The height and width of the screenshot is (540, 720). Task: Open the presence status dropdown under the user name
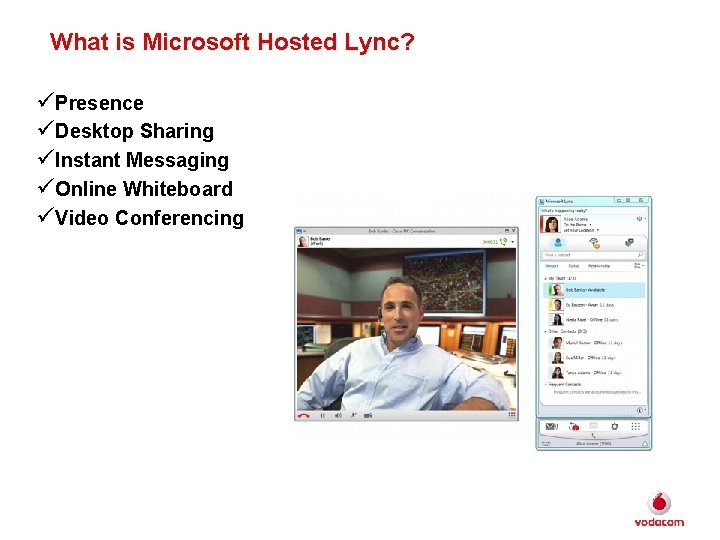(x=577, y=225)
